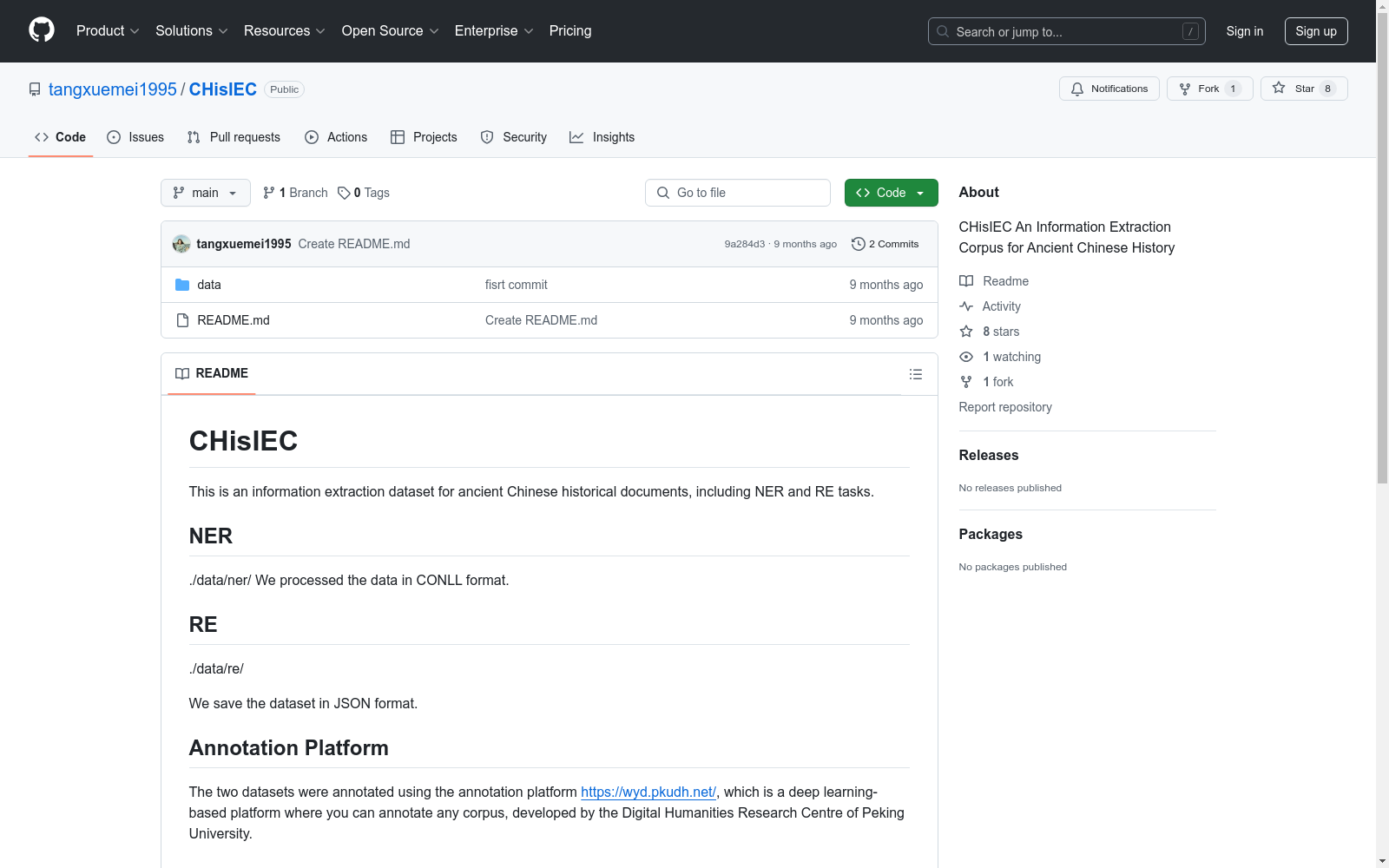
Task: Open the data folder
Action: 209,285
